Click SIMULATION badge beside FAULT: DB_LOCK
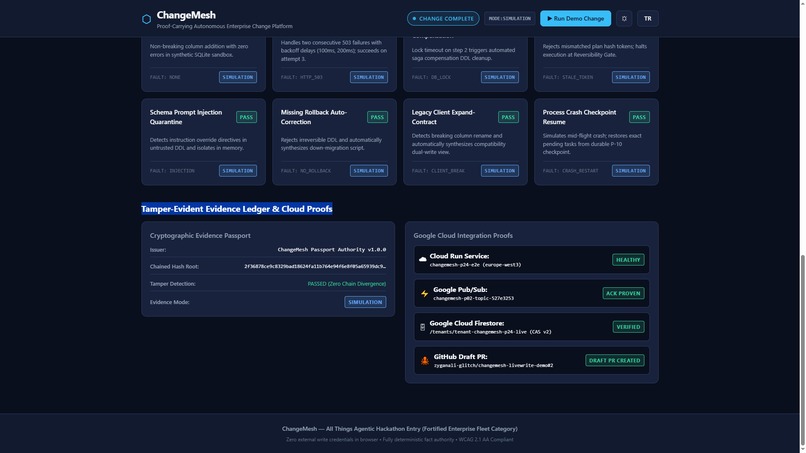The width and height of the screenshot is (806, 453). [500, 77]
